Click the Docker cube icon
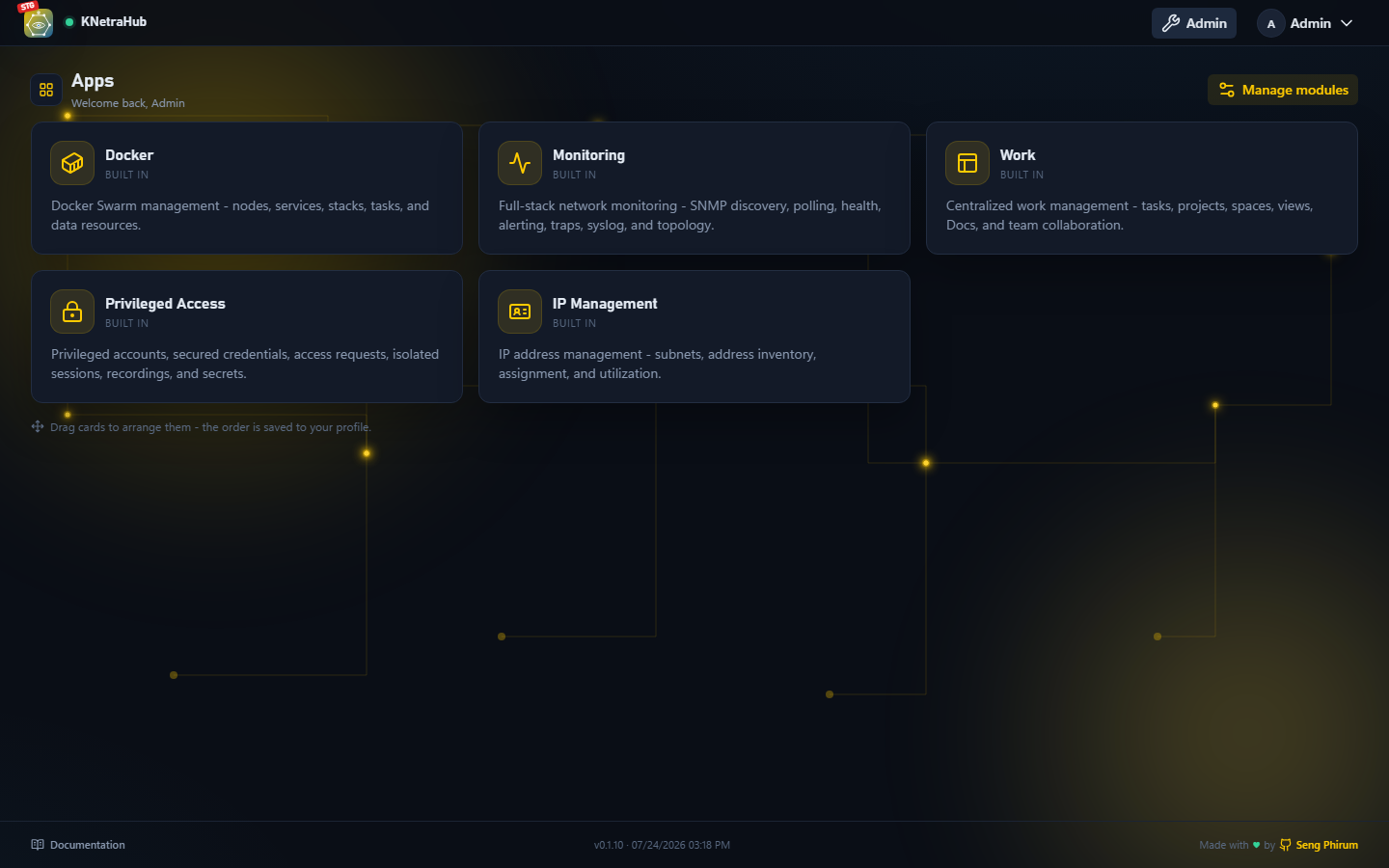Screen dimensions: 1389x868 point(72,163)
